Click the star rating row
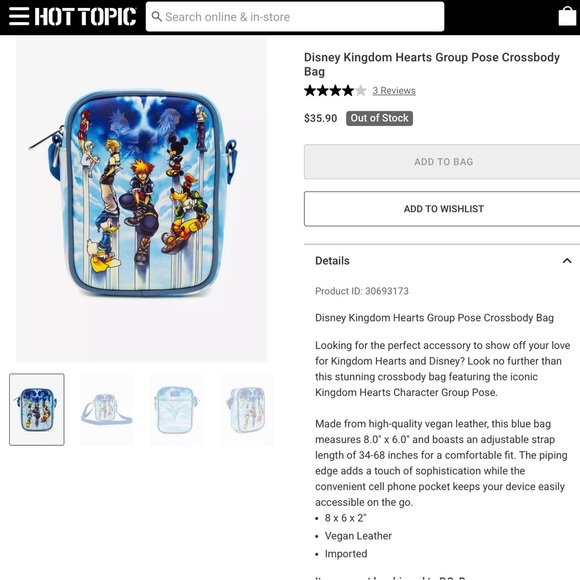This screenshot has width=580, height=580. pos(335,91)
